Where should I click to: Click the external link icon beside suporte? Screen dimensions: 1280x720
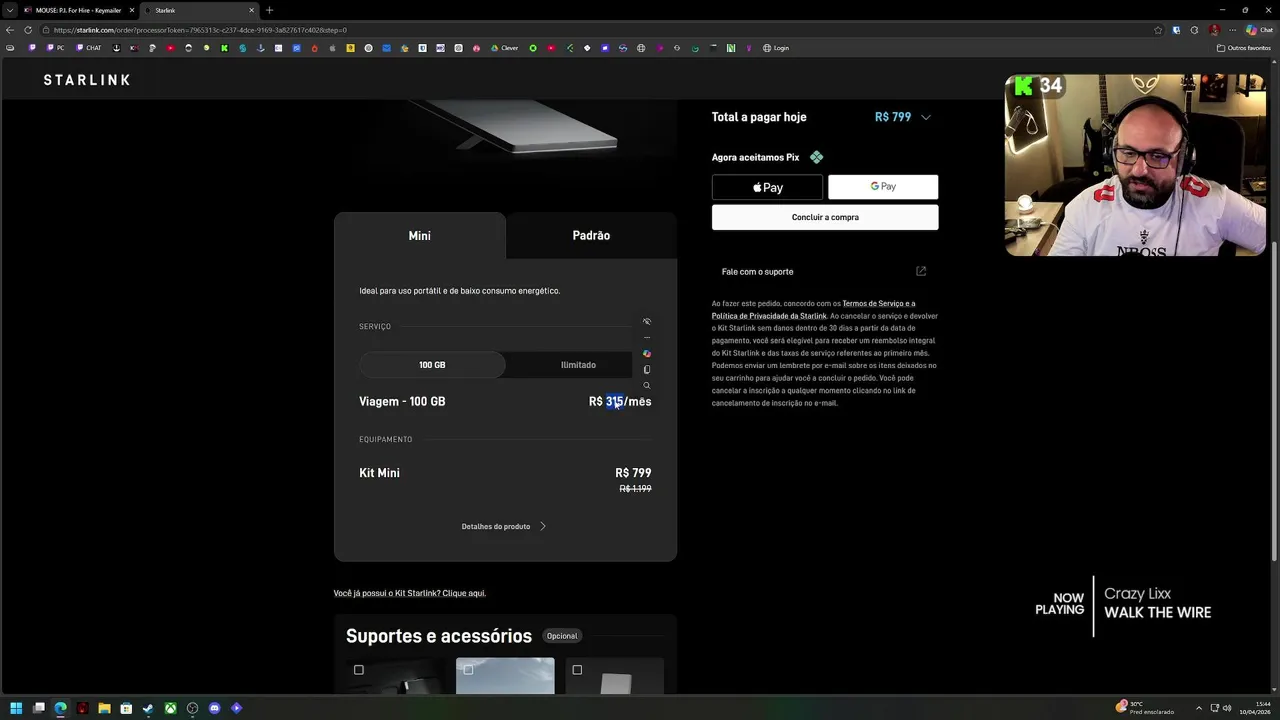coord(921,271)
